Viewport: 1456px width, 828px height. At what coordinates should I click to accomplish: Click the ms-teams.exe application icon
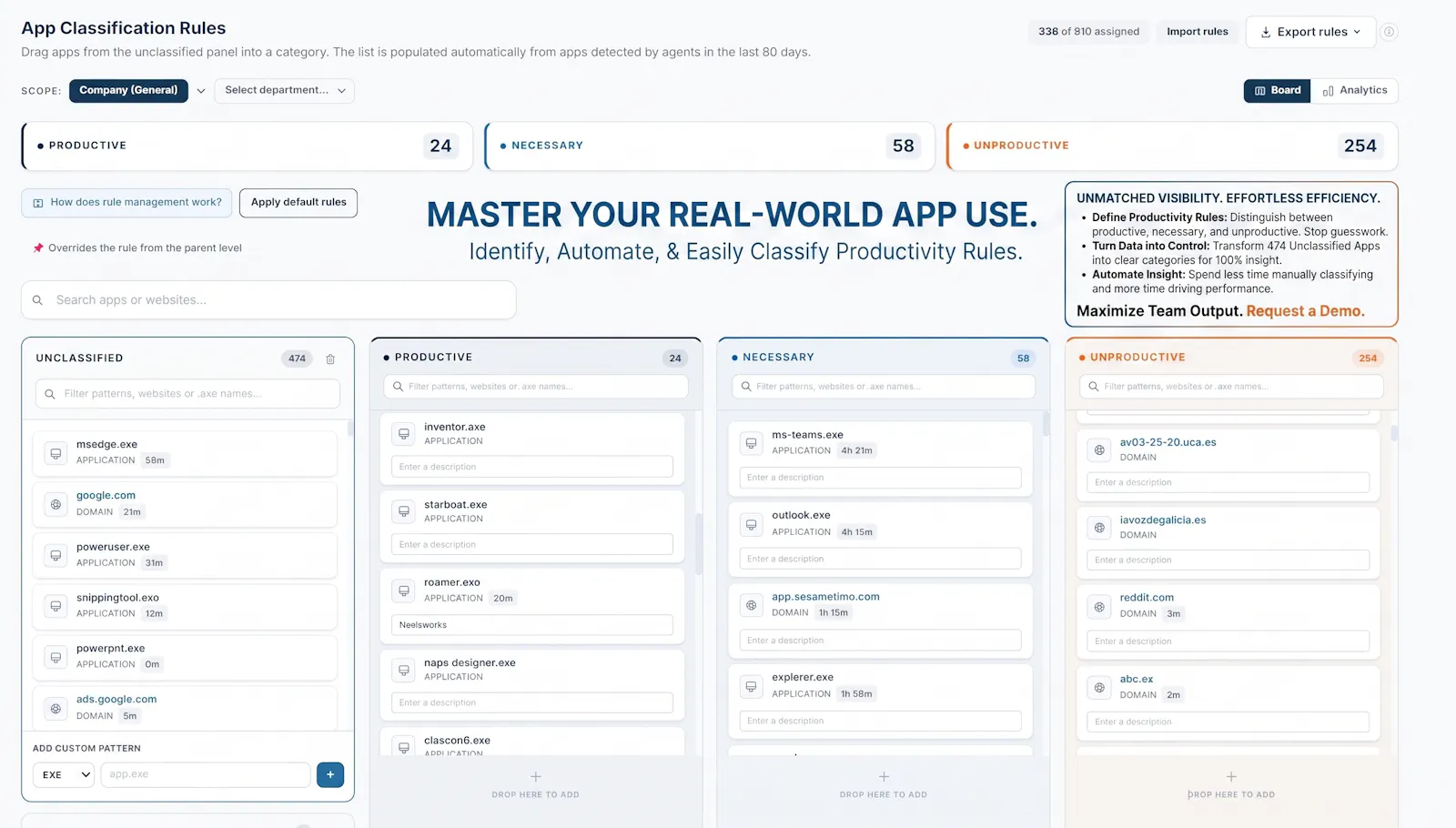pyautogui.click(x=751, y=443)
